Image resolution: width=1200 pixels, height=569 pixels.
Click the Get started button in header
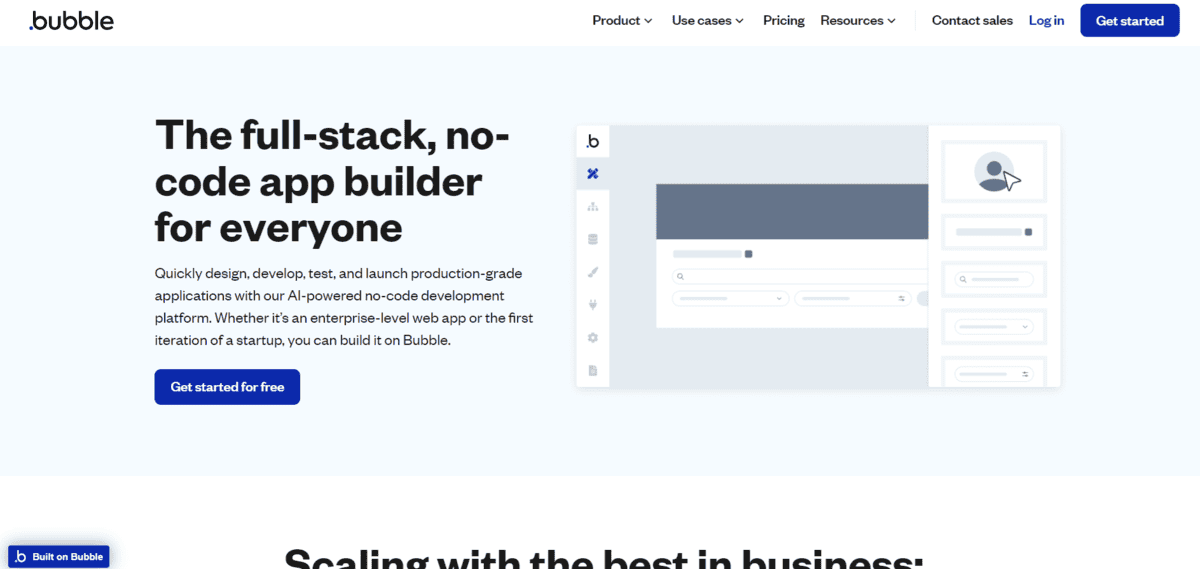1129,20
